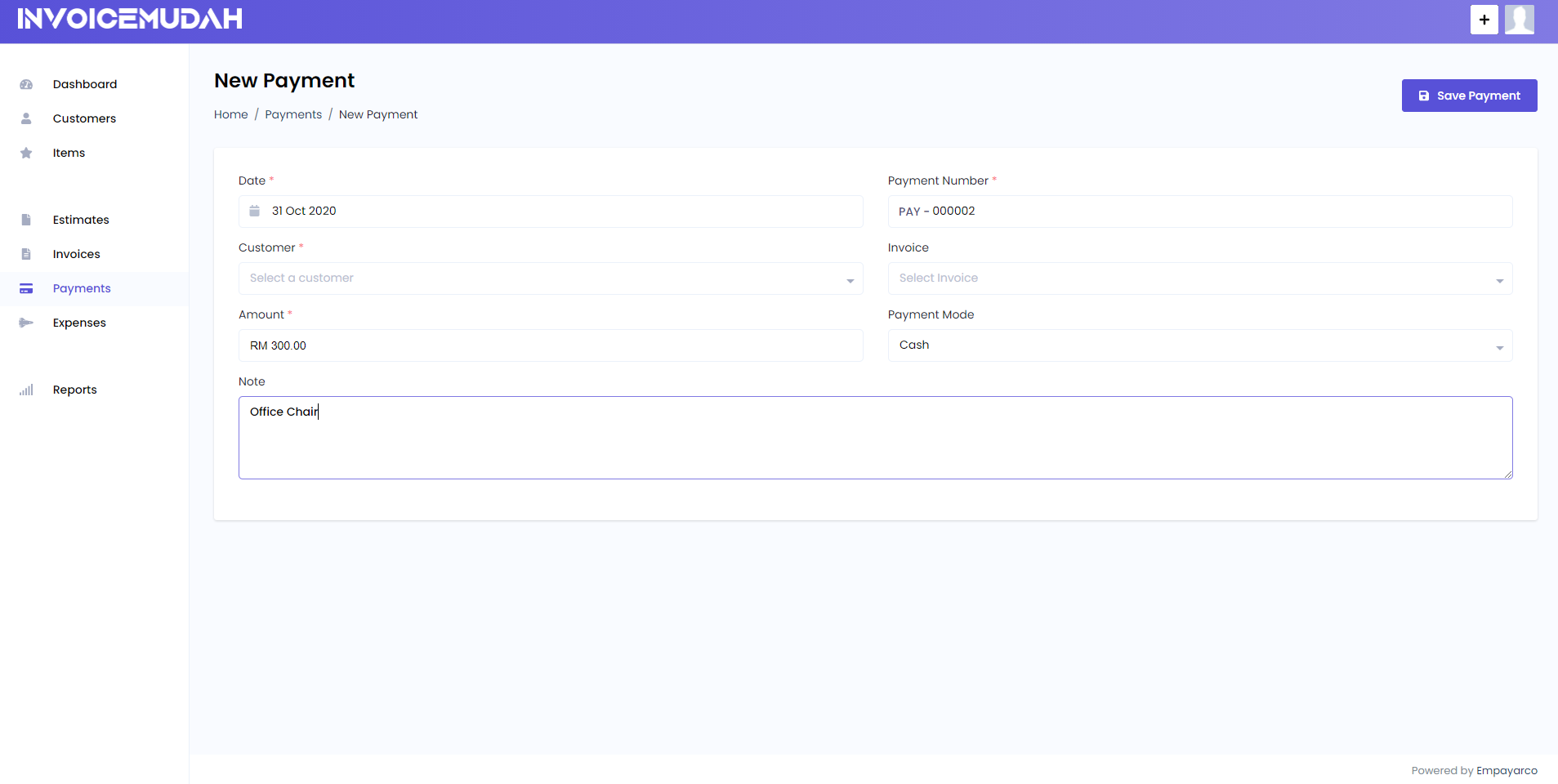
Task: Click inside the Note text area
Action: click(874, 438)
